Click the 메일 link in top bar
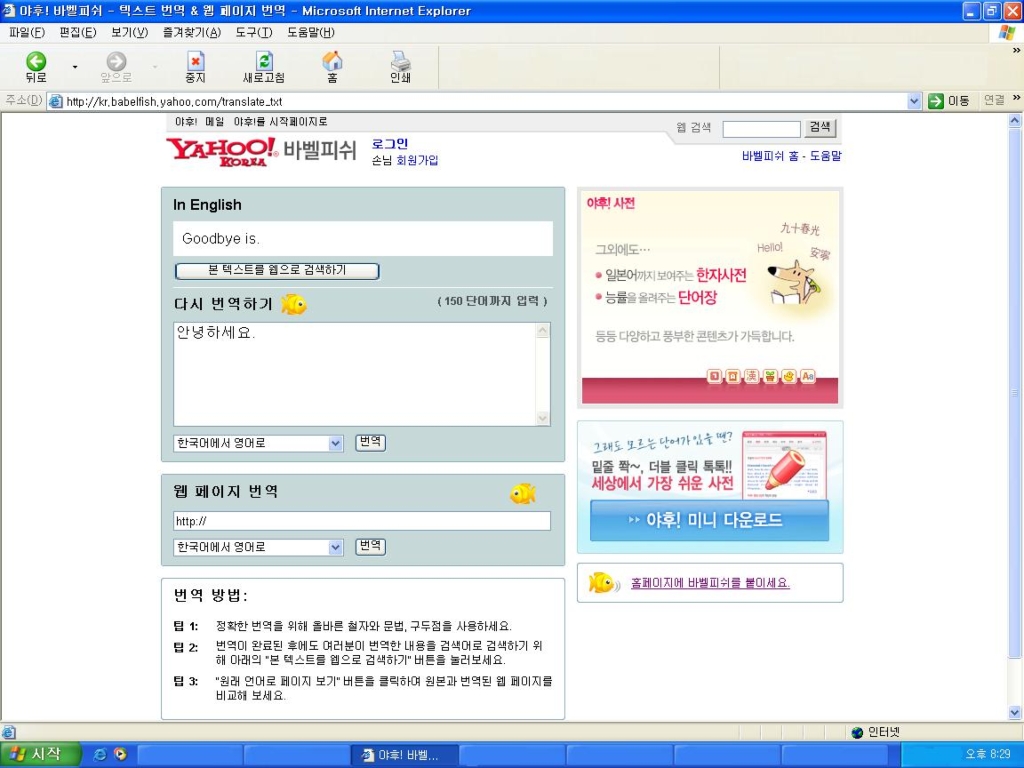Viewport: 1024px width, 768px height. (214, 122)
